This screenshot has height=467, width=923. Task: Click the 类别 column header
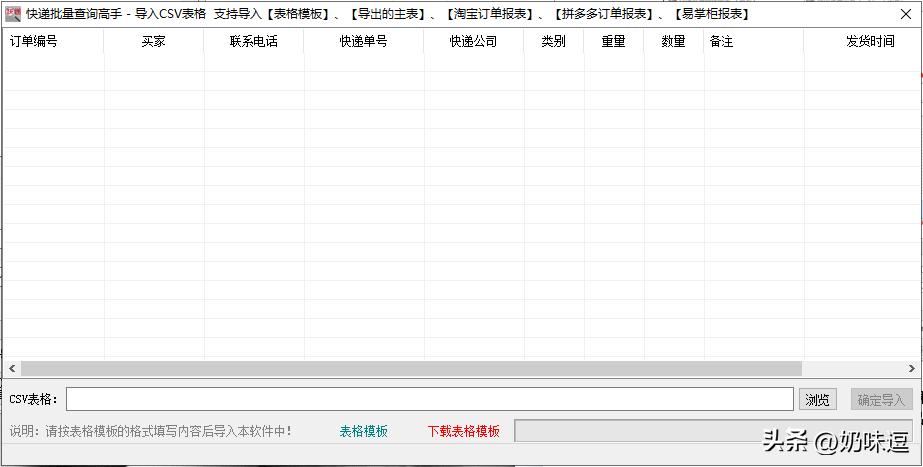coord(554,41)
